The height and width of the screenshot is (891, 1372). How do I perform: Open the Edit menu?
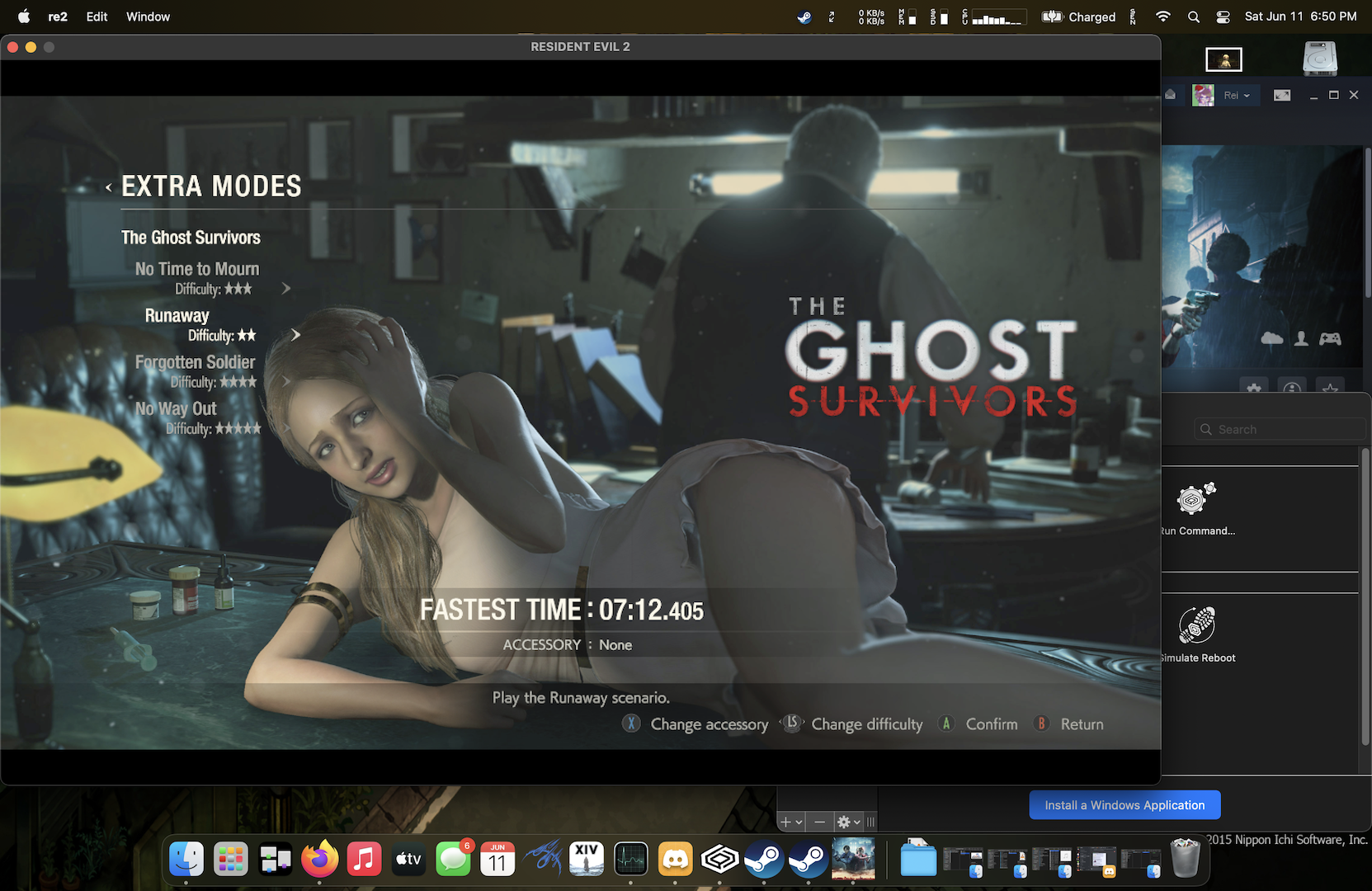97,16
